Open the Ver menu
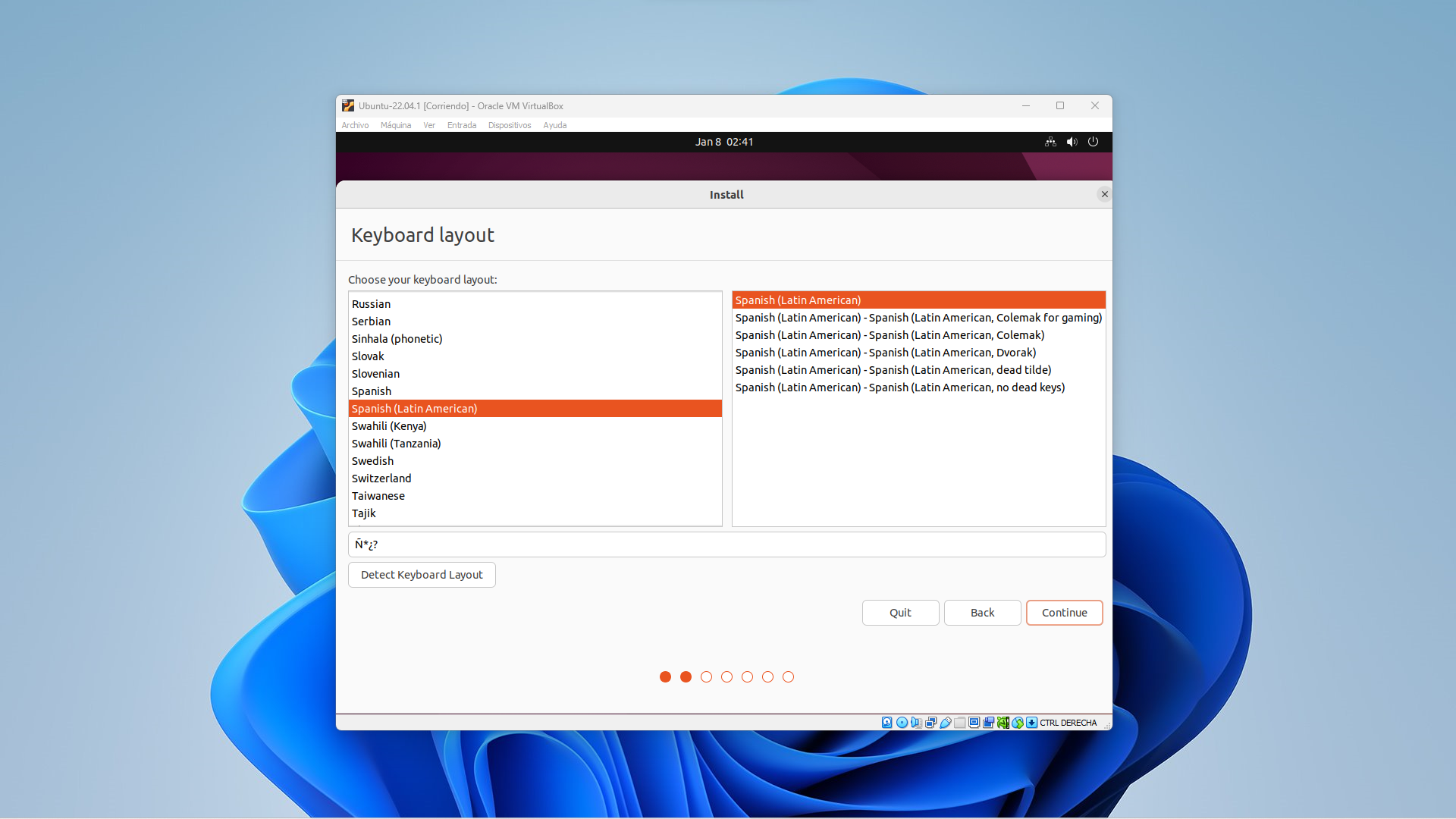The image size is (1456, 819). tap(428, 125)
